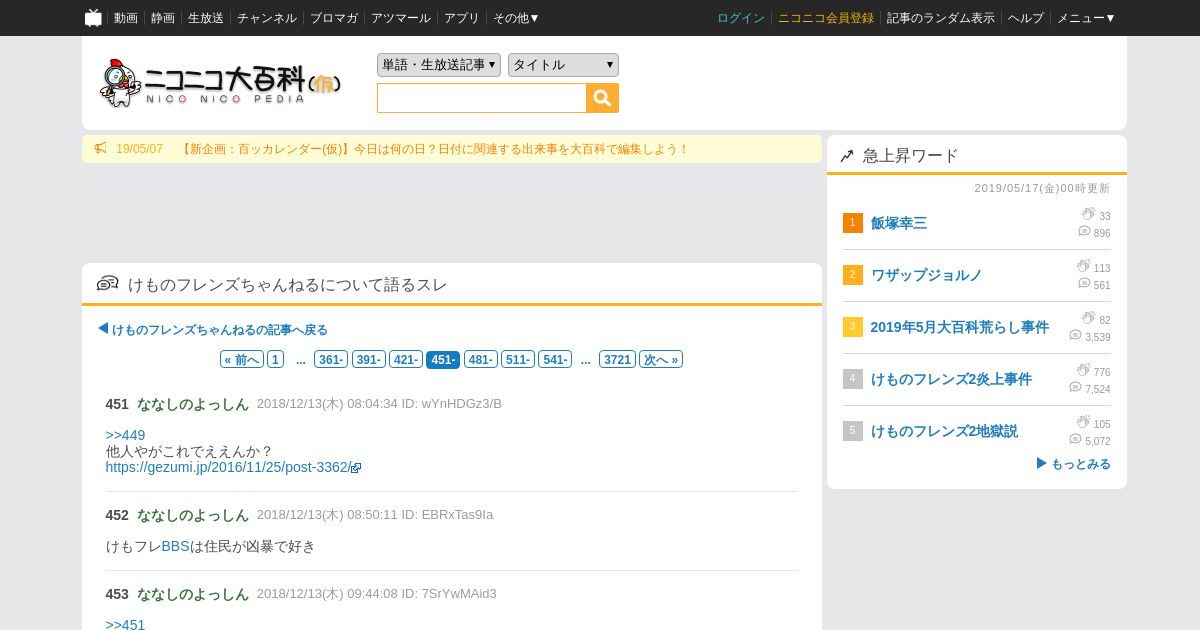Click the >>449 reply anchor
1200x630 pixels.
[125, 435]
